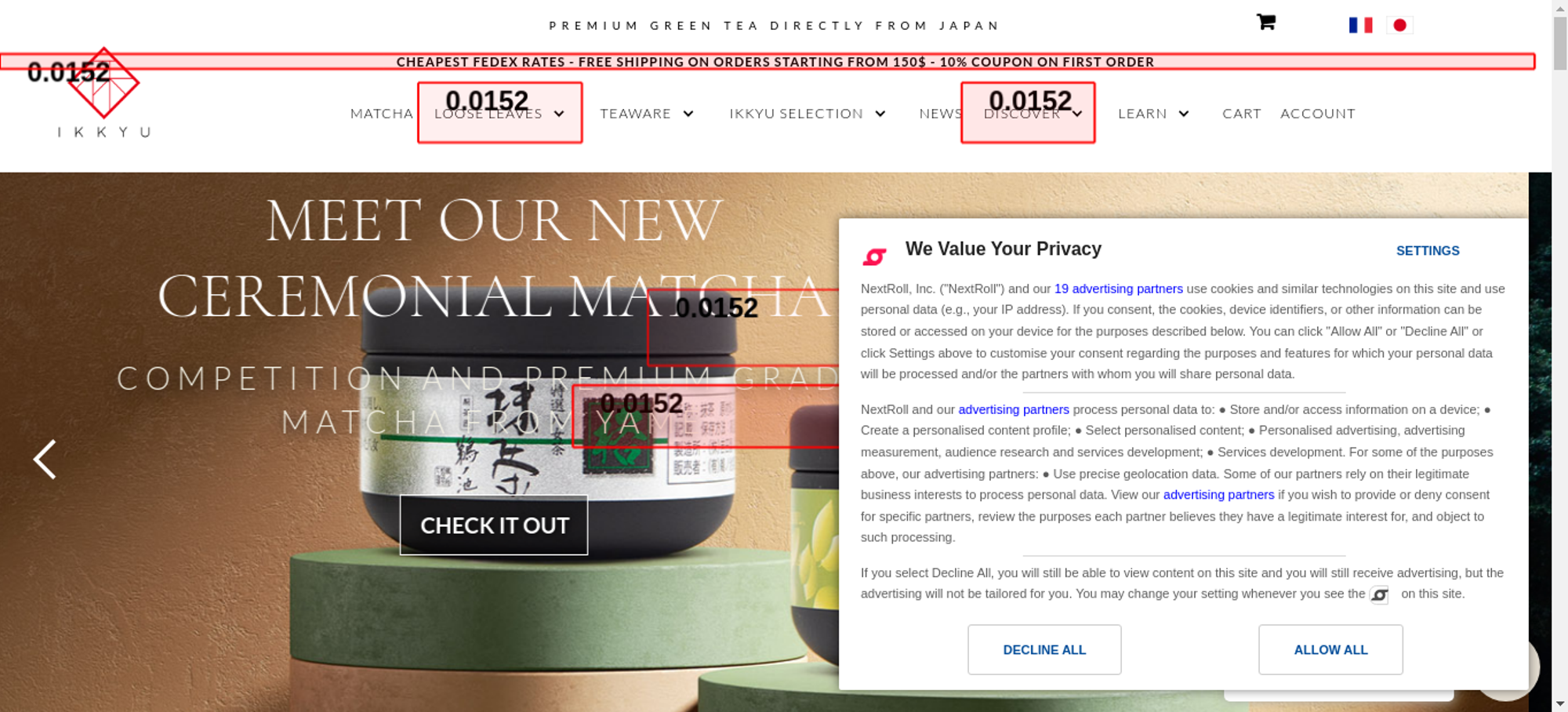Open the Account page link
This screenshot has height=712, width=1568.
[x=1317, y=114]
